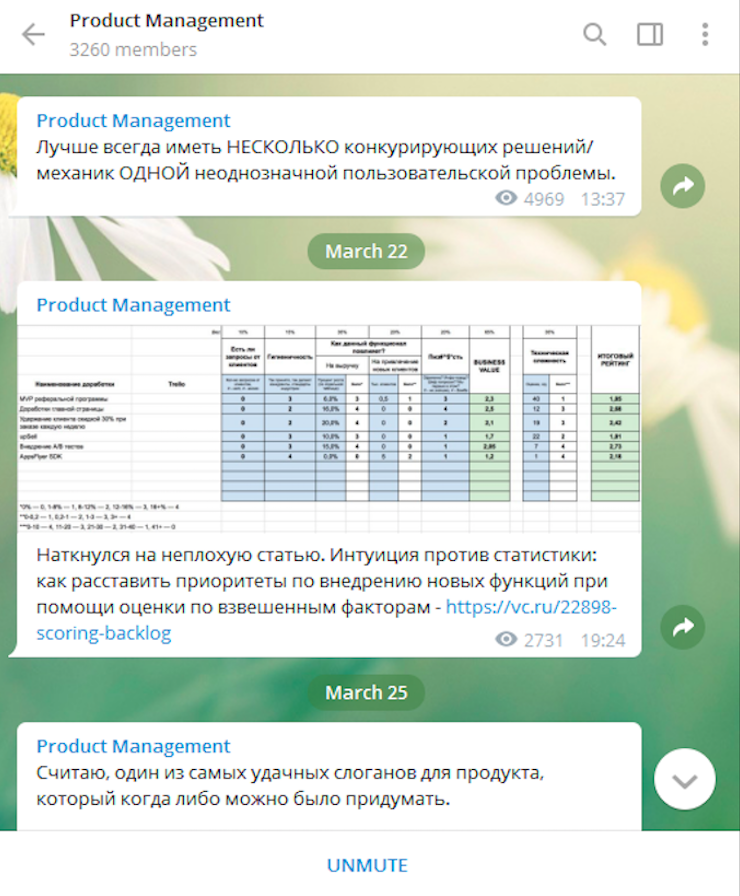This screenshot has width=740, height=896.
Task: Click the text 'Считаю, один из самых удачных'
Action: (x=290, y=786)
